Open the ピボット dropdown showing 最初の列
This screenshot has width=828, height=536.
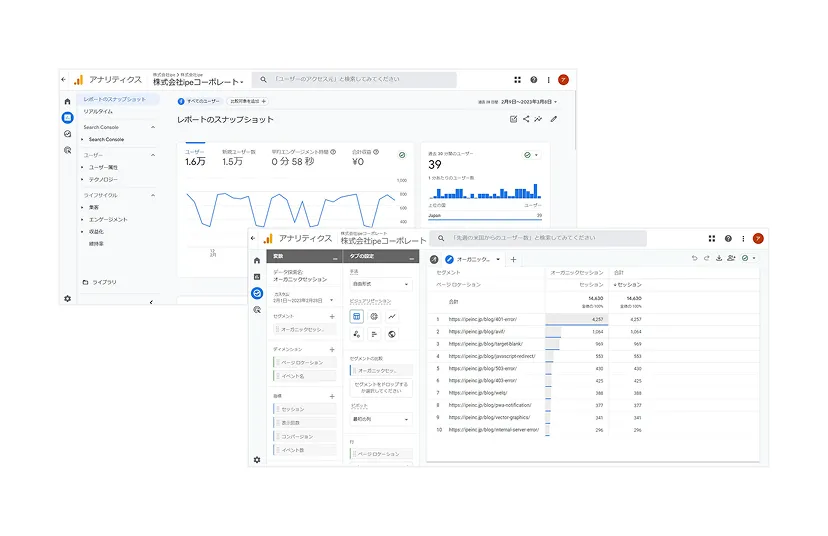coord(380,420)
